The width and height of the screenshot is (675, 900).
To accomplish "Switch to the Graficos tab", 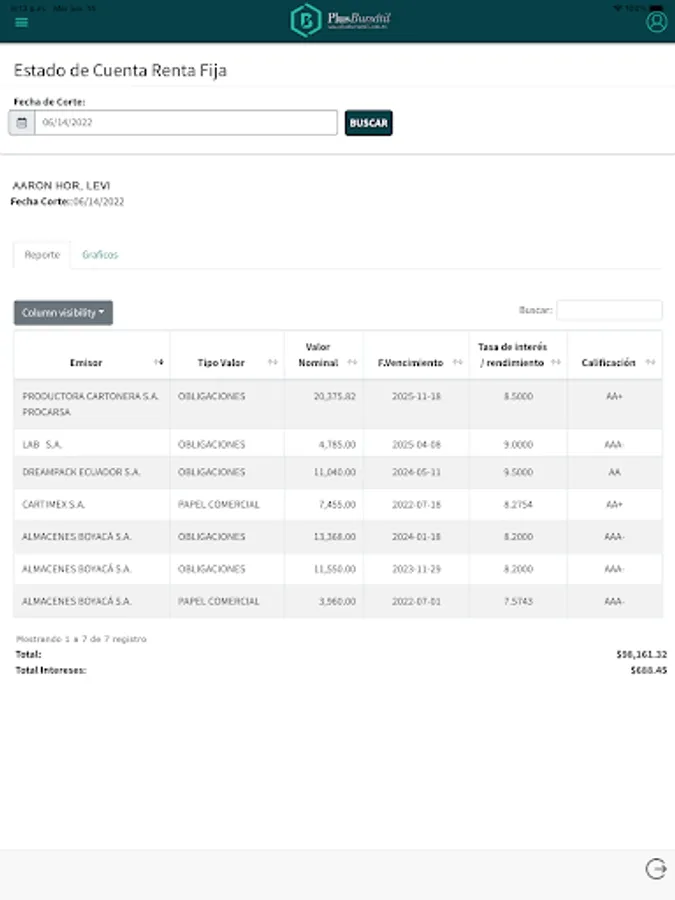I will tap(100, 255).
